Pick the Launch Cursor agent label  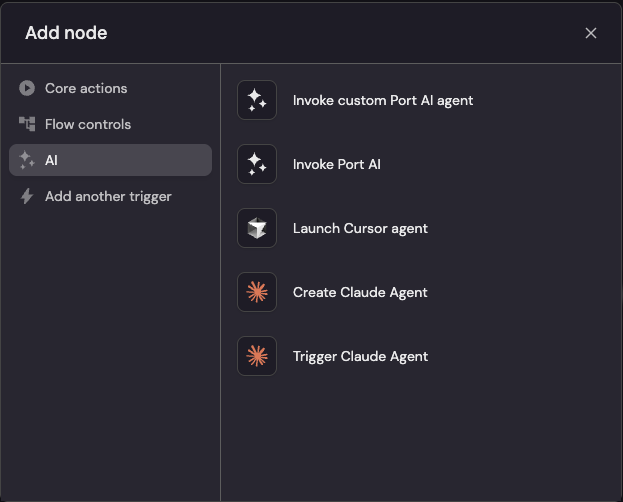[360, 229]
